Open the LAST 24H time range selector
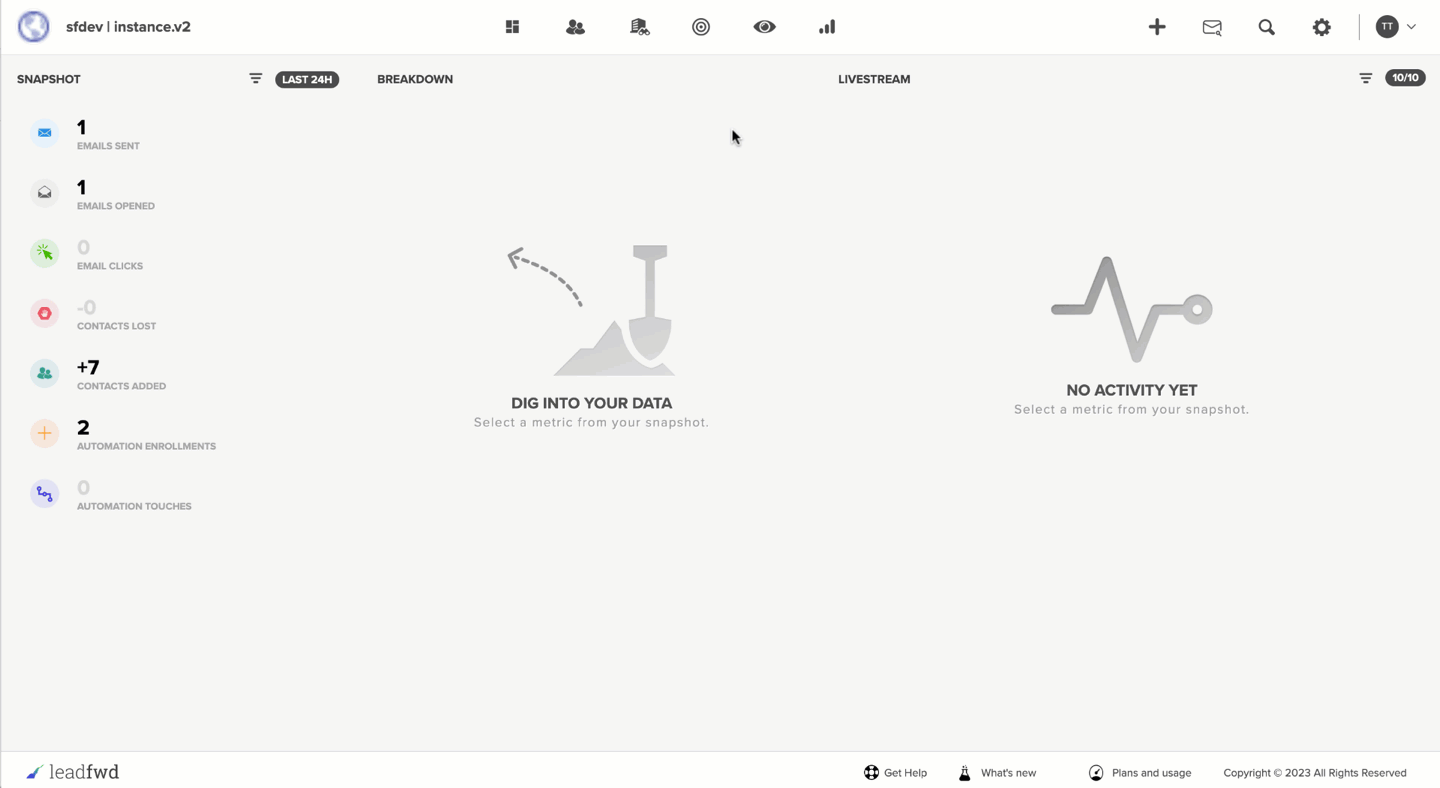The height and width of the screenshot is (788, 1440). pyautogui.click(x=307, y=79)
